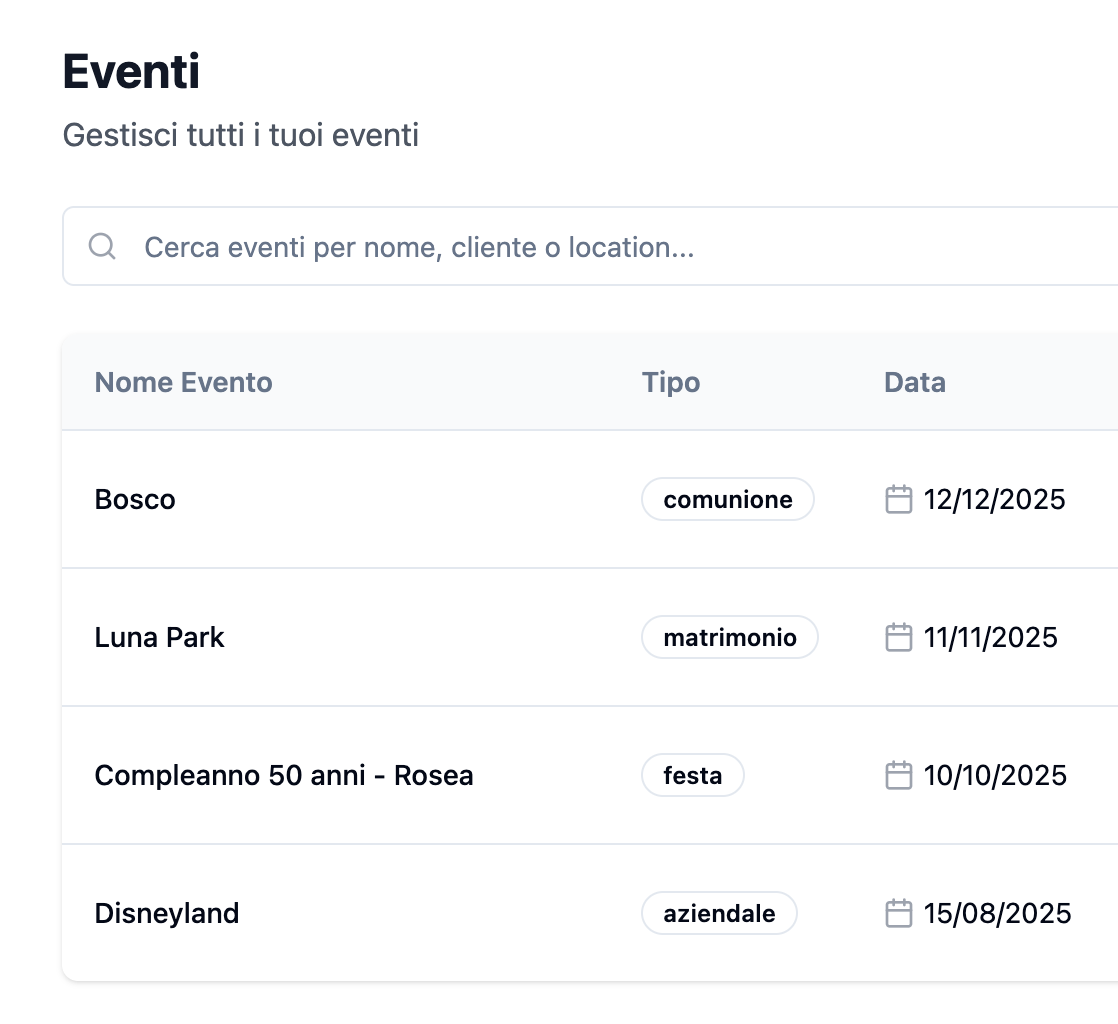
Task: Click the Eventi page title
Action: coord(133,71)
